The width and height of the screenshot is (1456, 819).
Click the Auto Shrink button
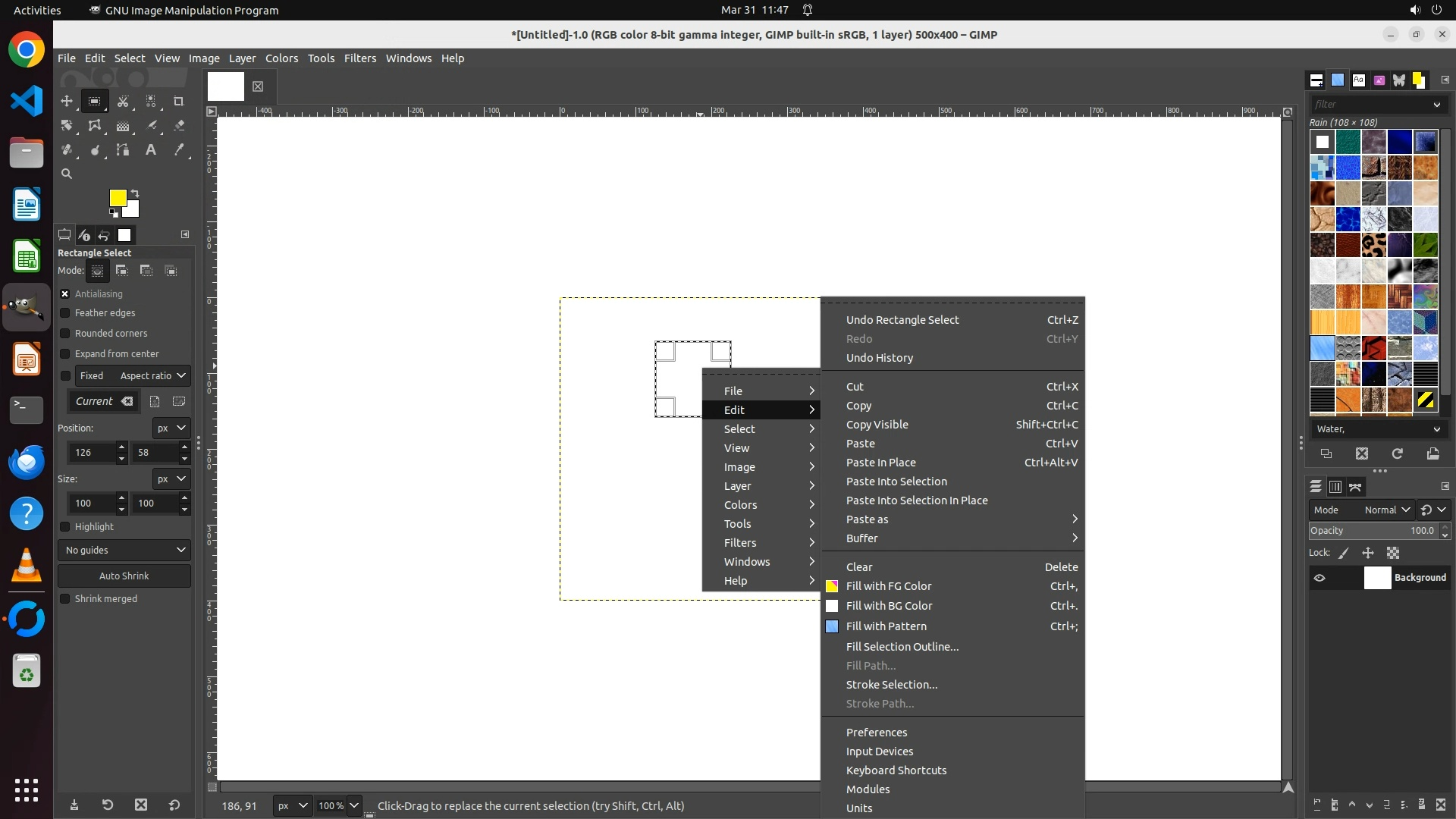click(x=124, y=576)
